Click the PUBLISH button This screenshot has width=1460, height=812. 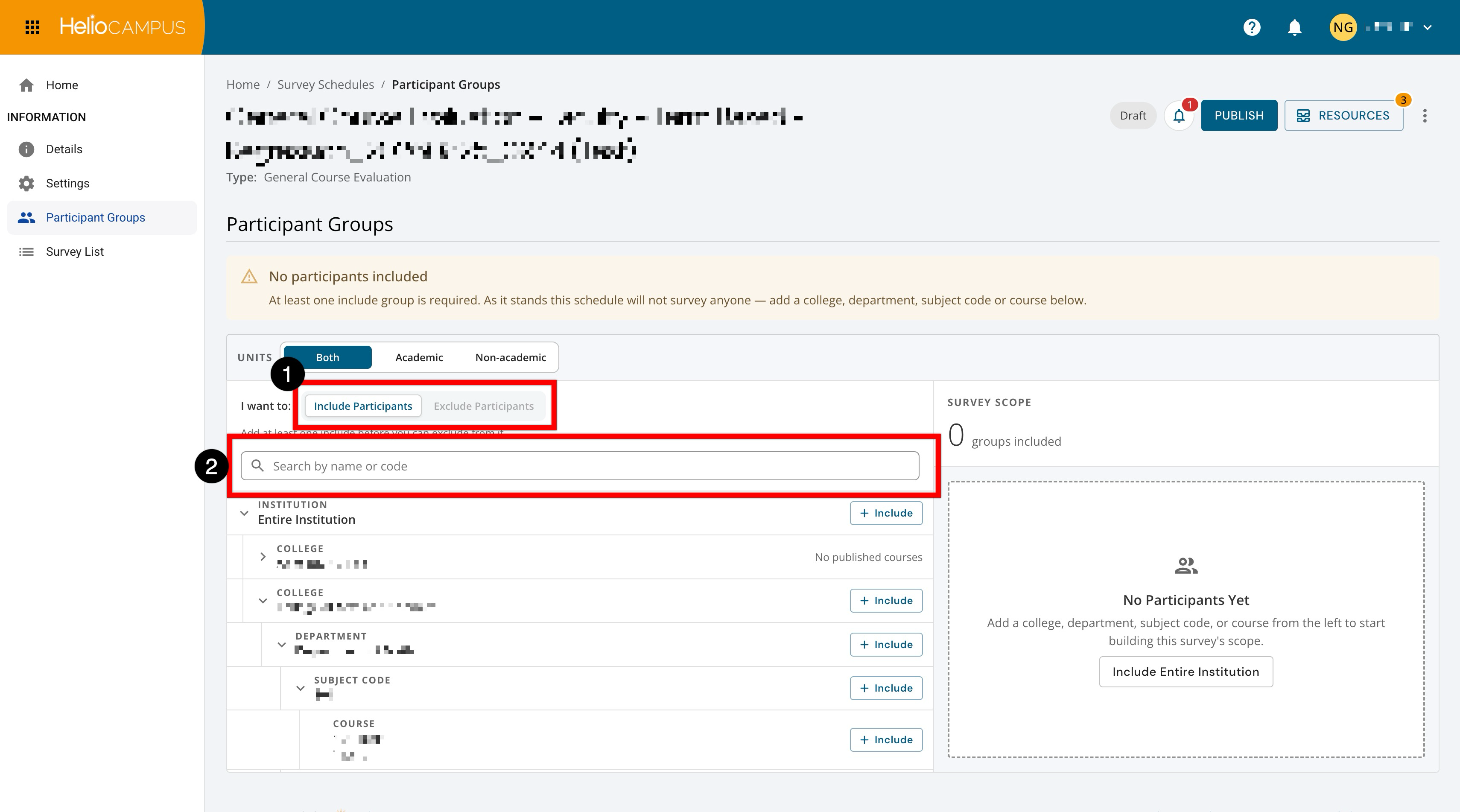(1239, 116)
